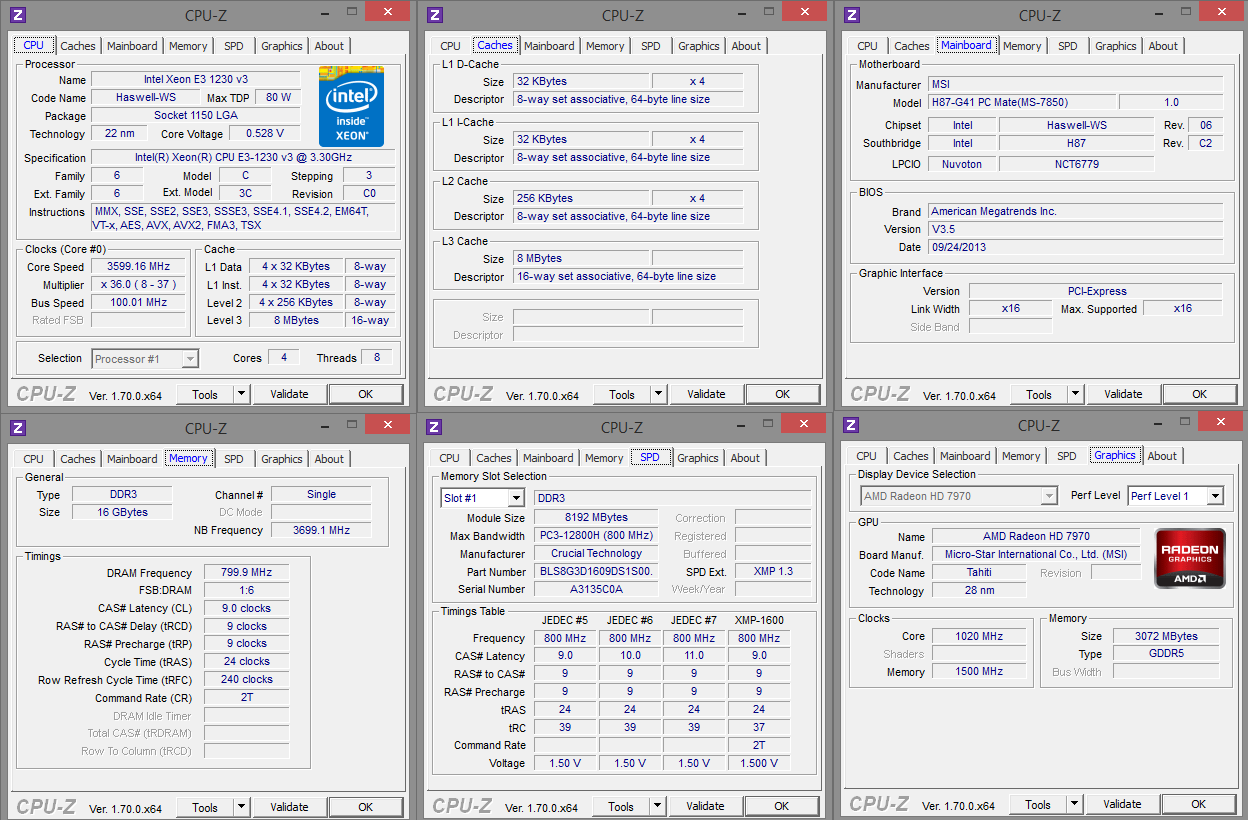Click OK in the Graphics window
Image resolution: width=1248 pixels, height=820 pixels.
1199,804
